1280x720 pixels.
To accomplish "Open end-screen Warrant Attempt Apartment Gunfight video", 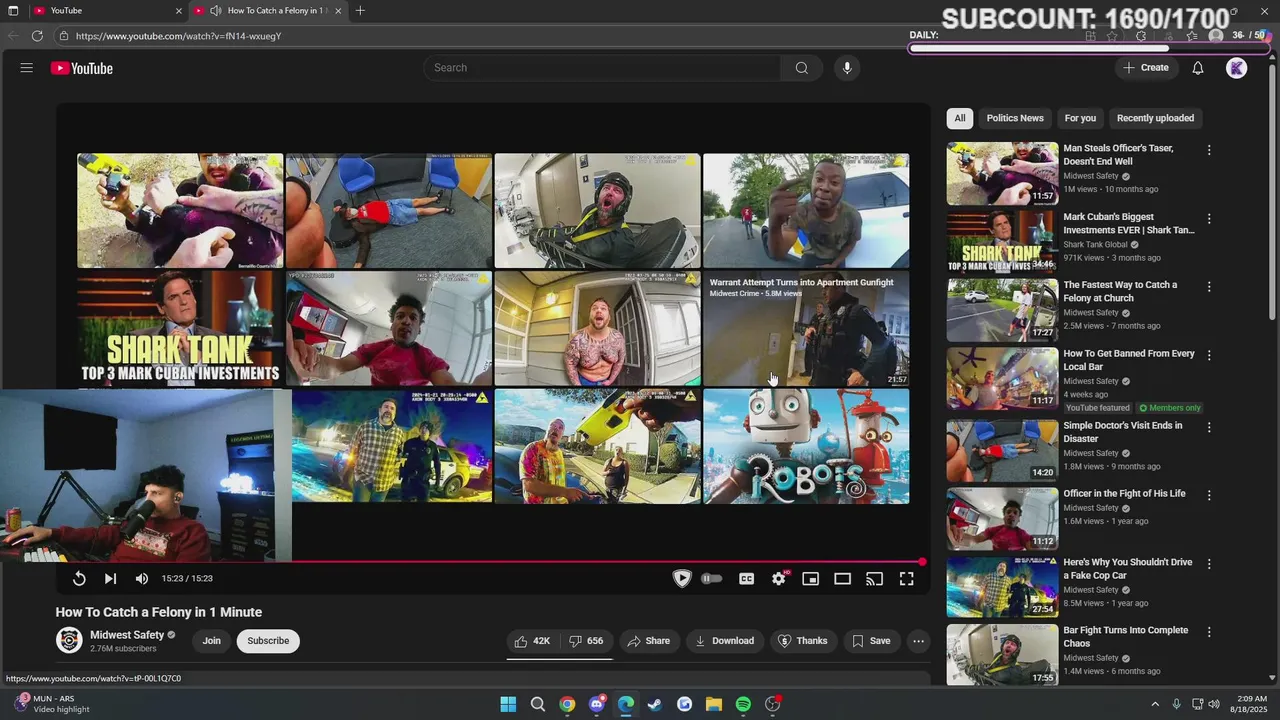I will pos(806,328).
